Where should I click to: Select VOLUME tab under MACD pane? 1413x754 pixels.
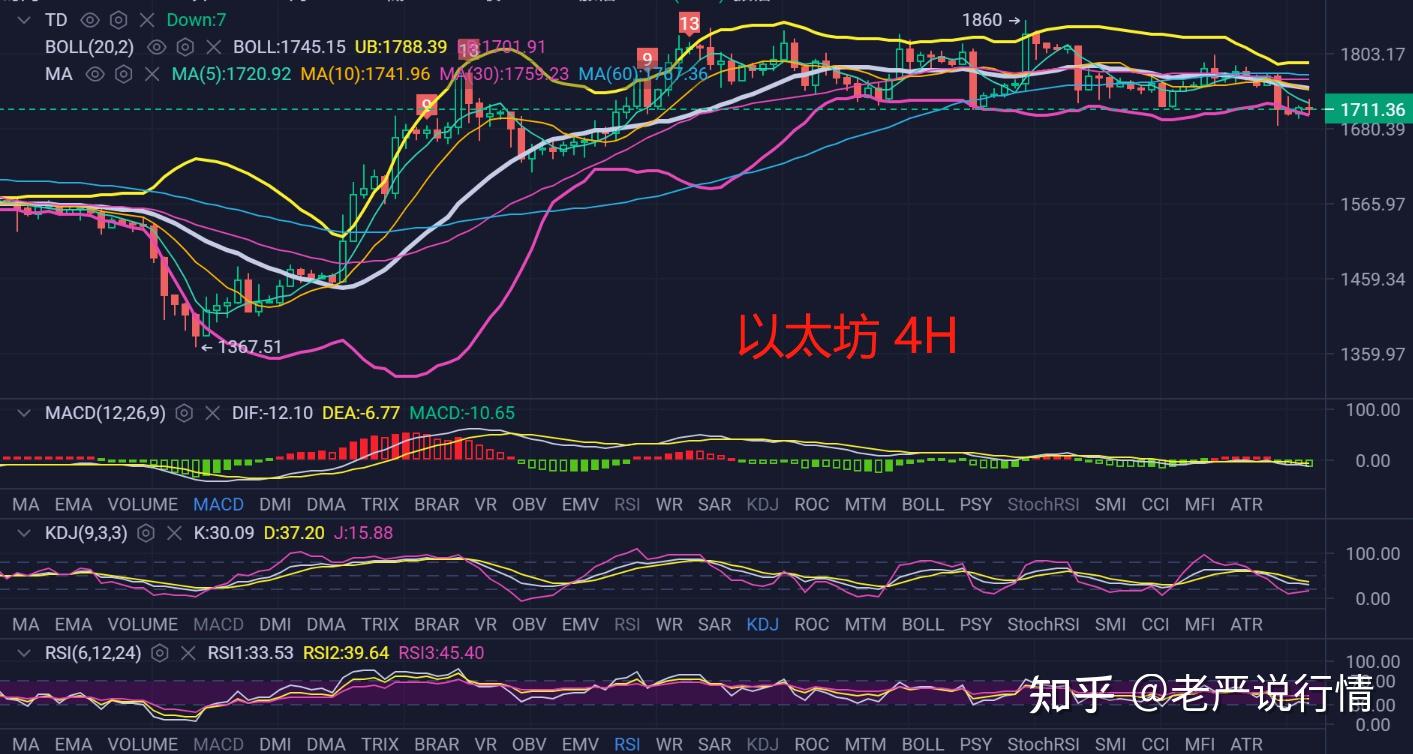pos(142,504)
